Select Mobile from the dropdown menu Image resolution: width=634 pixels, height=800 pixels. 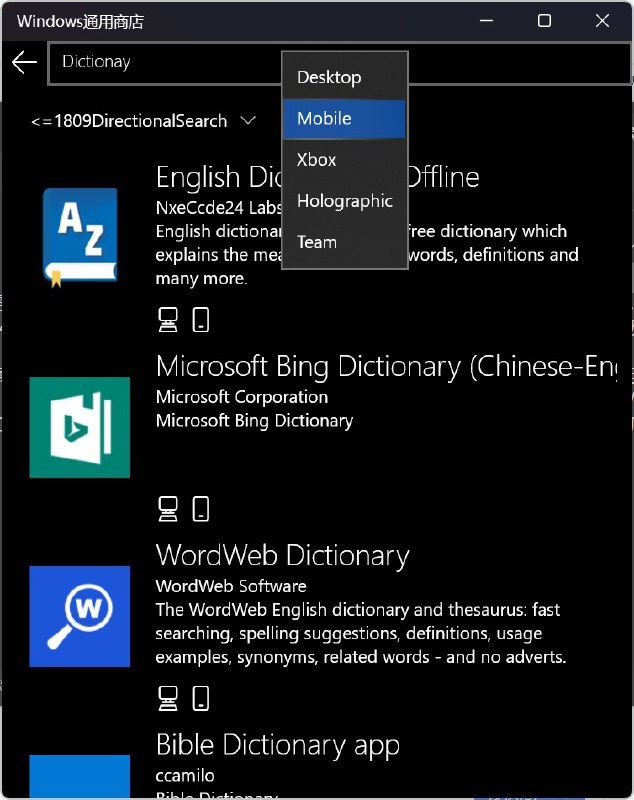pos(345,118)
